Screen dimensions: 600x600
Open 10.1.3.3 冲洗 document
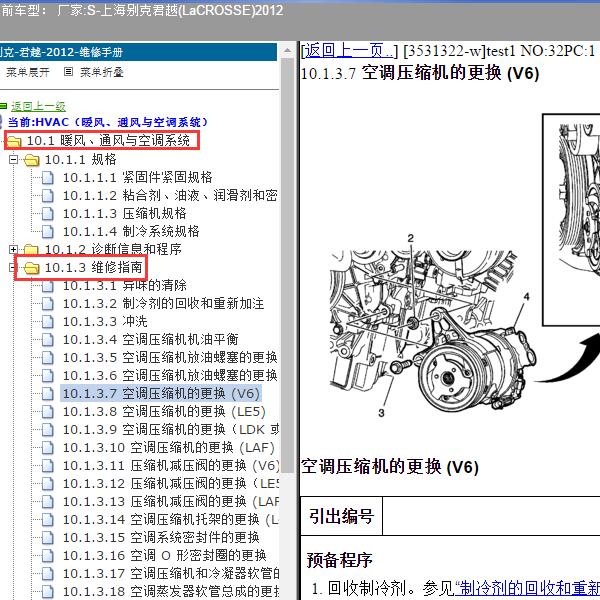105,321
